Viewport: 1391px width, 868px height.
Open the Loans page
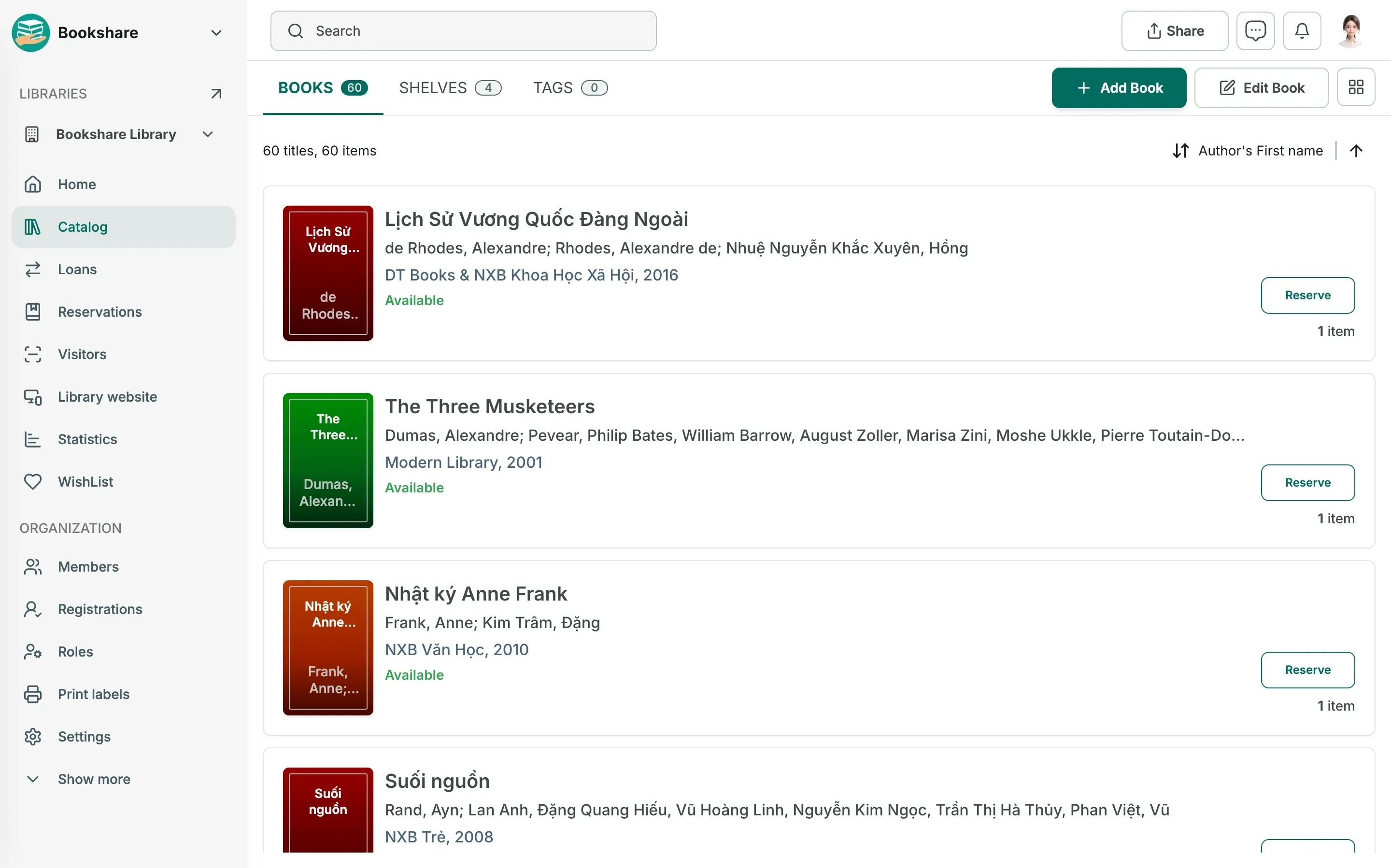tap(124, 269)
